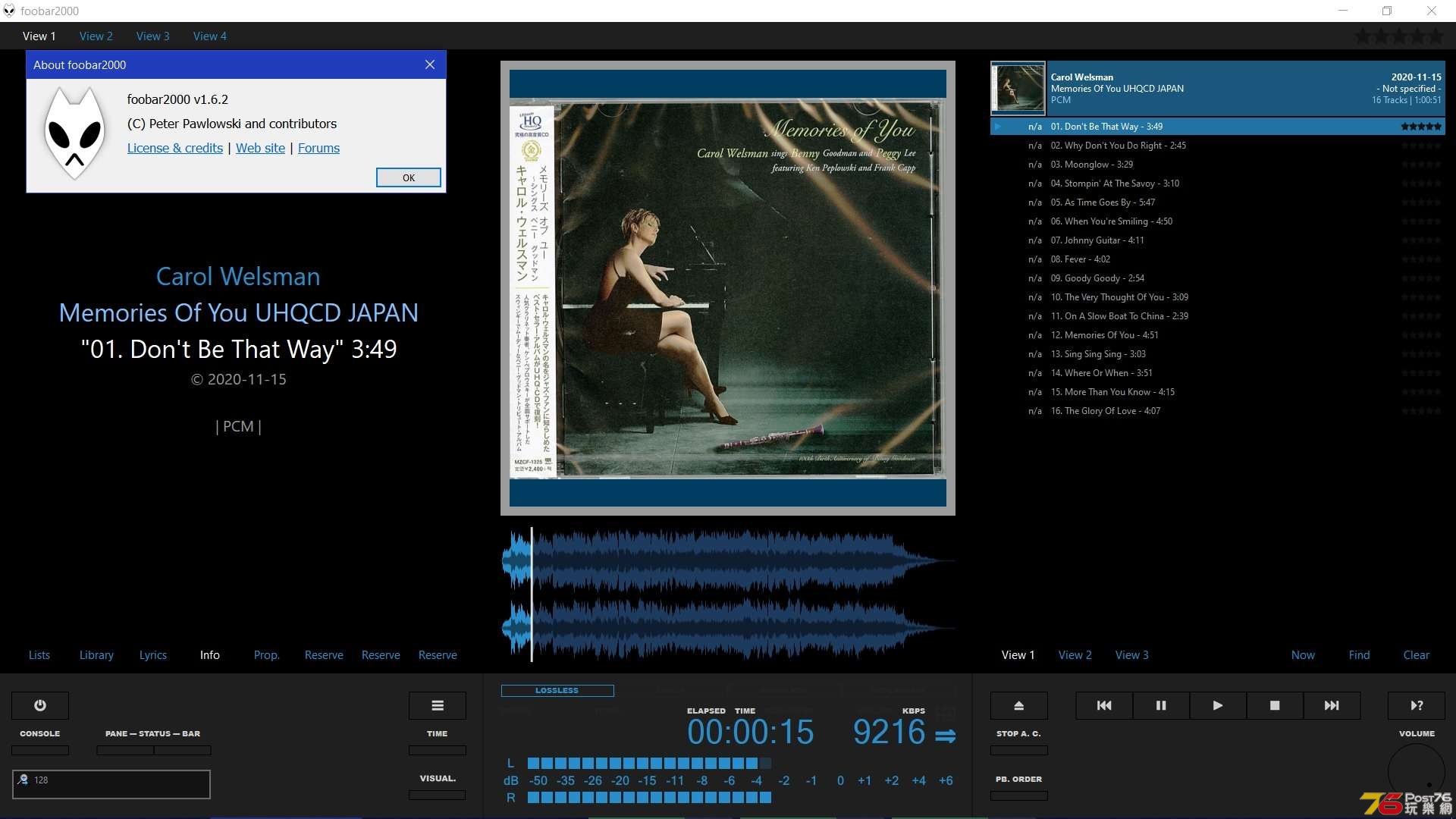Select track 16. The Glory Of Love
Image resolution: width=1456 pixels, height=819 pixels.
pos(1218,411)
